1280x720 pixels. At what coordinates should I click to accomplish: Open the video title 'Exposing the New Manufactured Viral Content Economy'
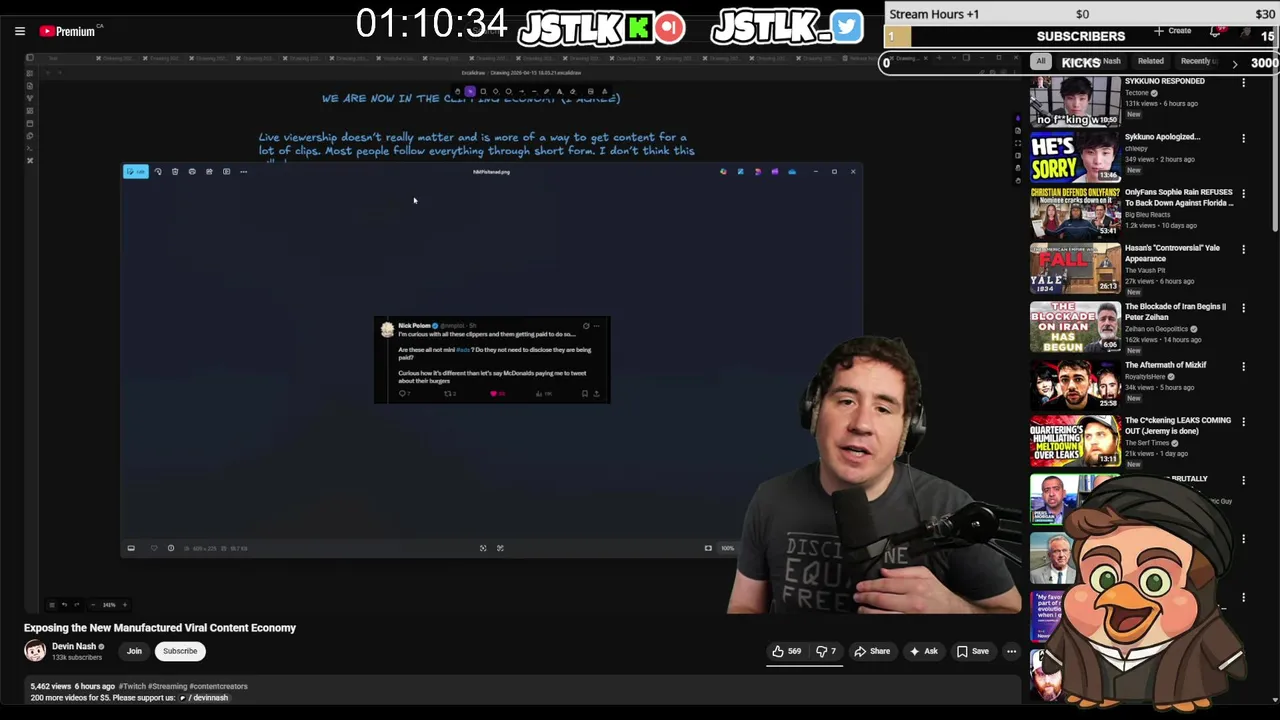[160, 628]
